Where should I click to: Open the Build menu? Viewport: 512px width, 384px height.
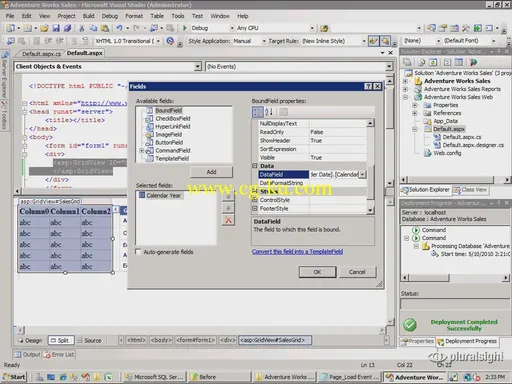[x=88, y=16]
